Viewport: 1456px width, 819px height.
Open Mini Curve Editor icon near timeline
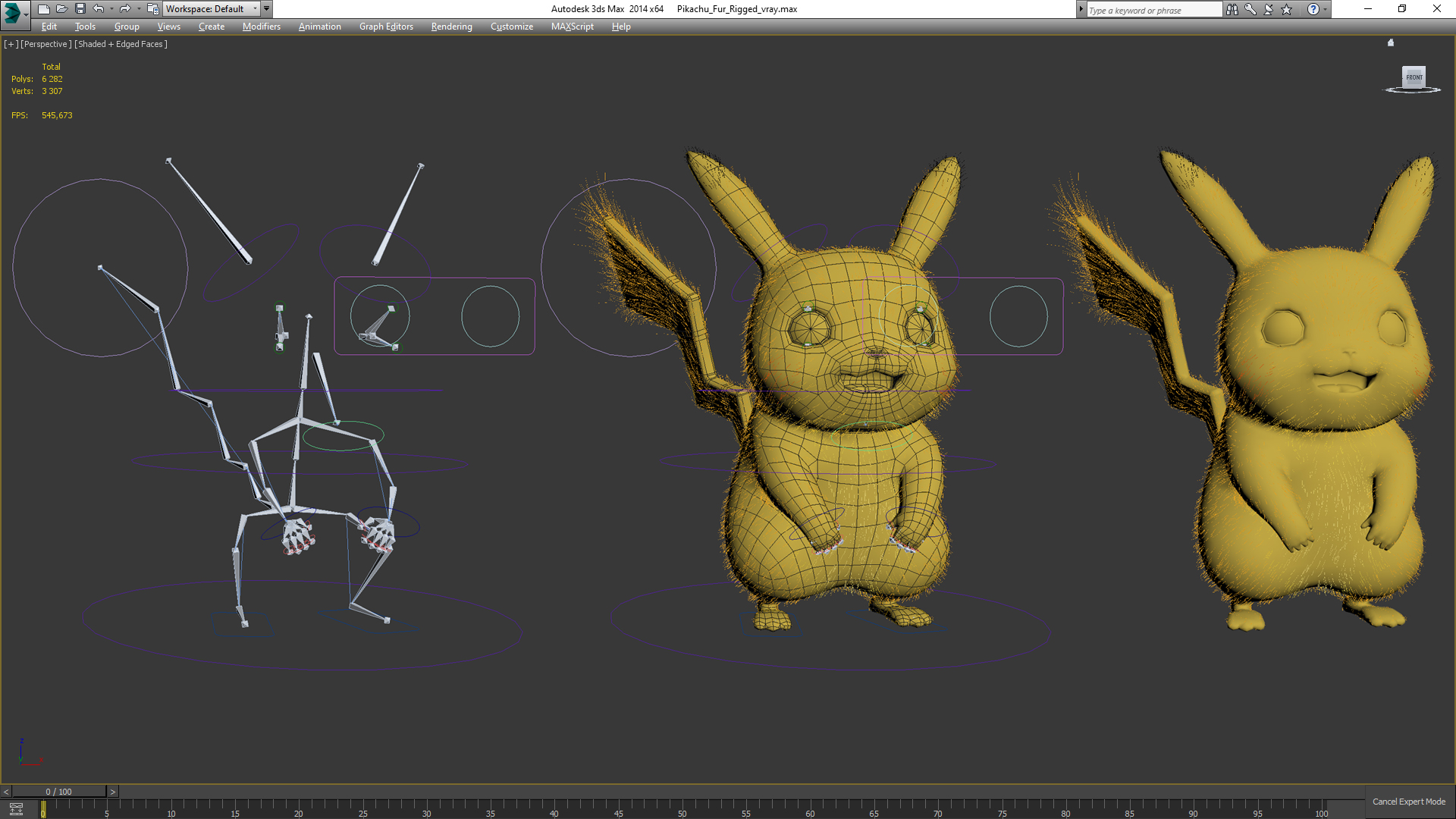coord(16,809)
